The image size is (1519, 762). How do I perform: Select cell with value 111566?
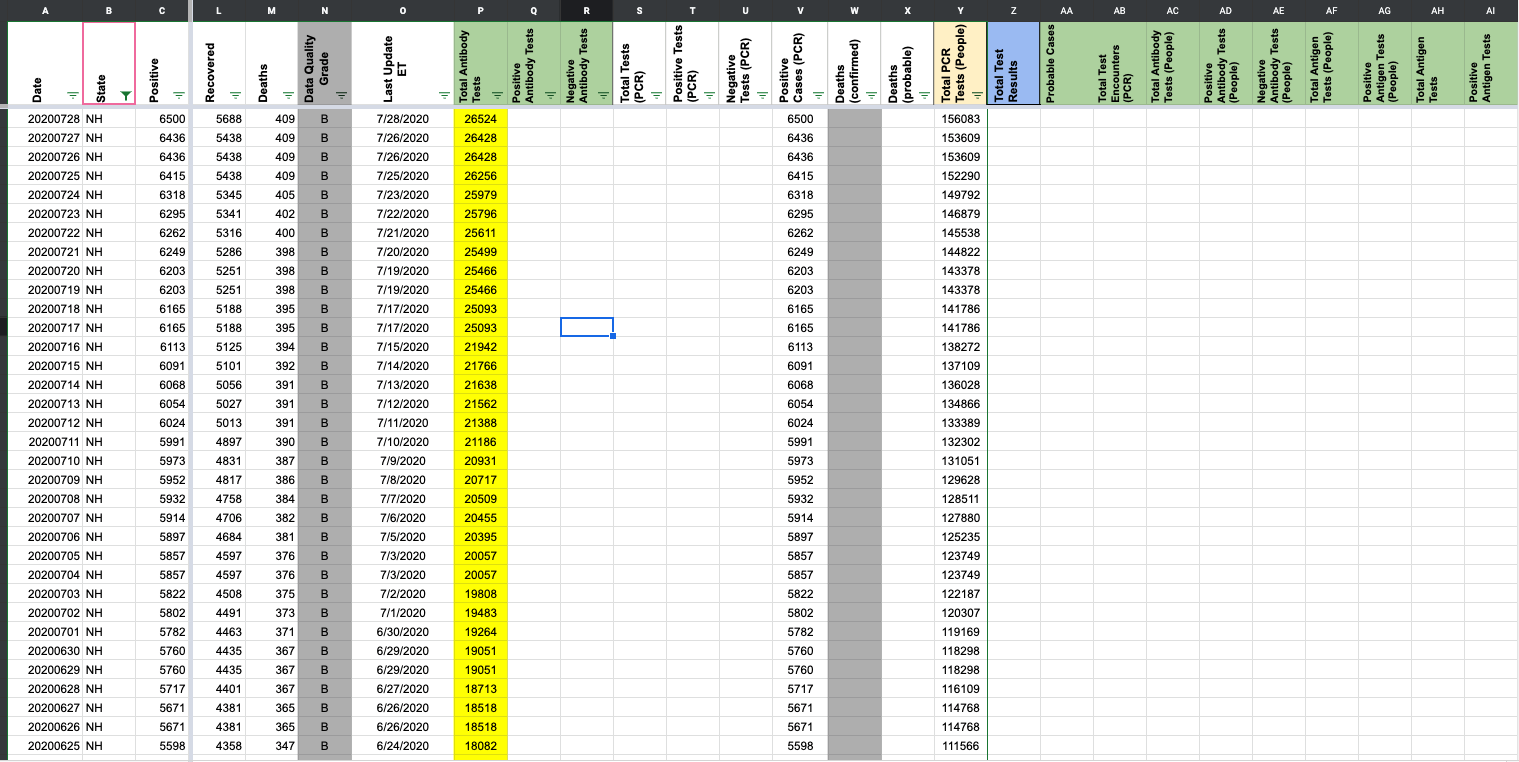[961, 745]
